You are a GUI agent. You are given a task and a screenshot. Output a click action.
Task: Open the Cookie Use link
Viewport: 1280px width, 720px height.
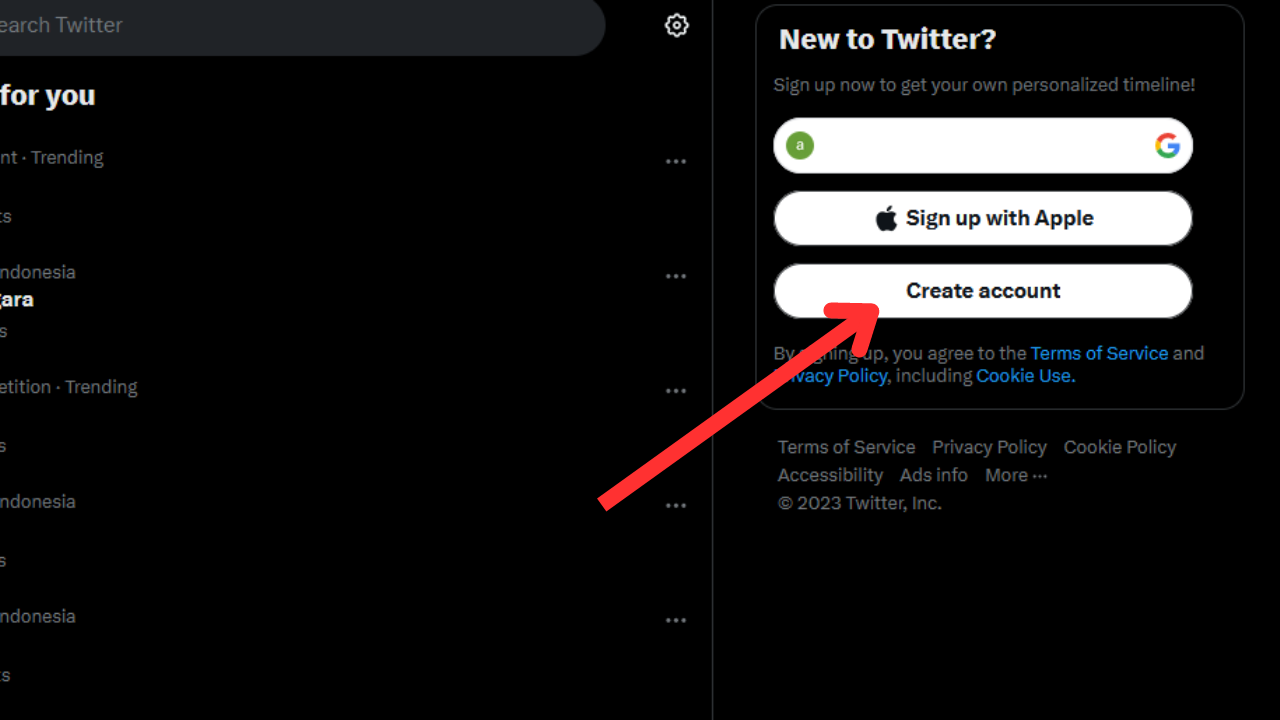(1025, 376)
